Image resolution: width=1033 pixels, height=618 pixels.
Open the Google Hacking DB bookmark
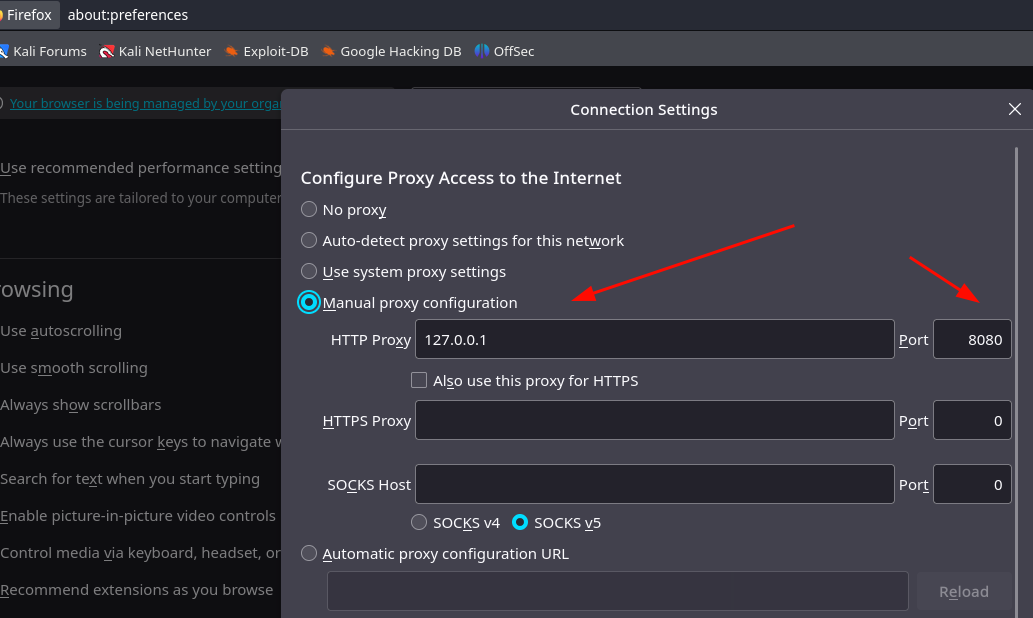pos(391,51)
